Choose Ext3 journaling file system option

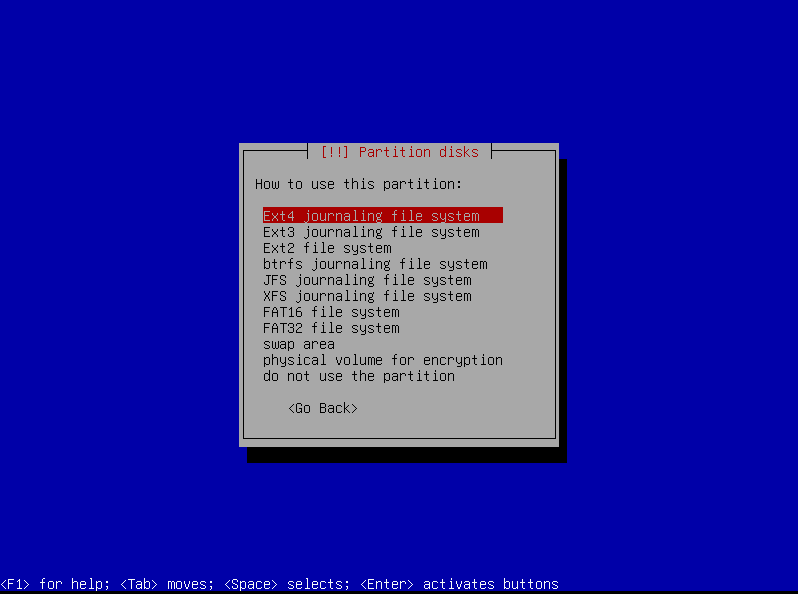[371, 232]
